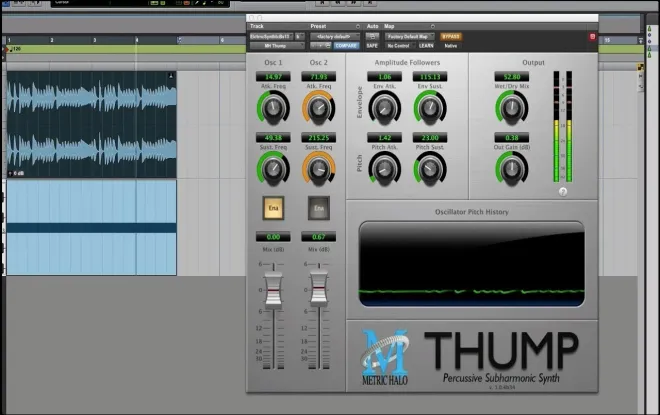
Task: Expand the MH Thump plugin selector
Action: pos(277,45)
